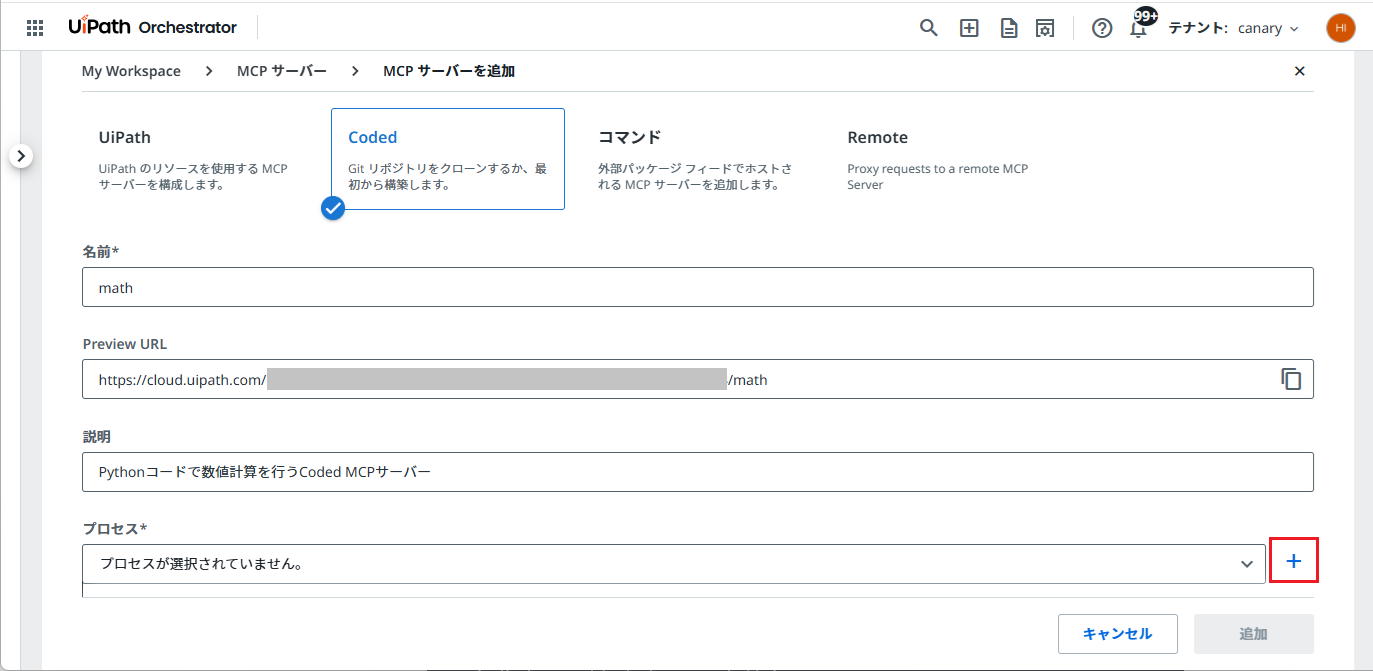
Task: Go to MCP サーバー breadcrumb
Action: [282, 71]
